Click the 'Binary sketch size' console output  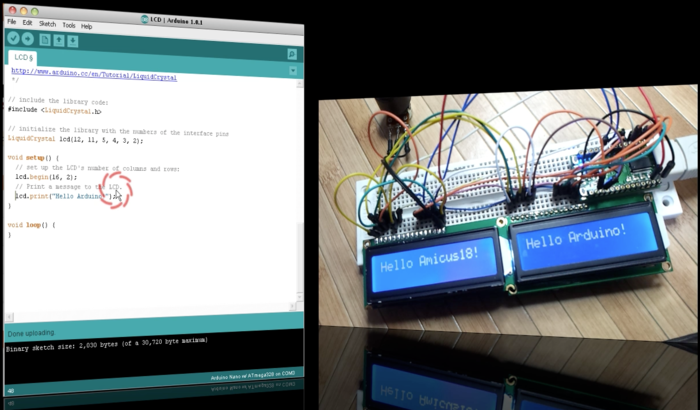[x=107, y=344]
